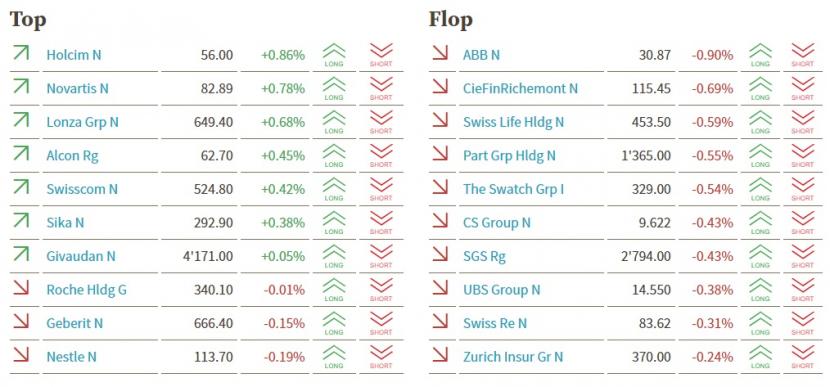Click green up arrow beside Lonza Grp N
The width and height of the screenshot is (830, 387).
21,120
